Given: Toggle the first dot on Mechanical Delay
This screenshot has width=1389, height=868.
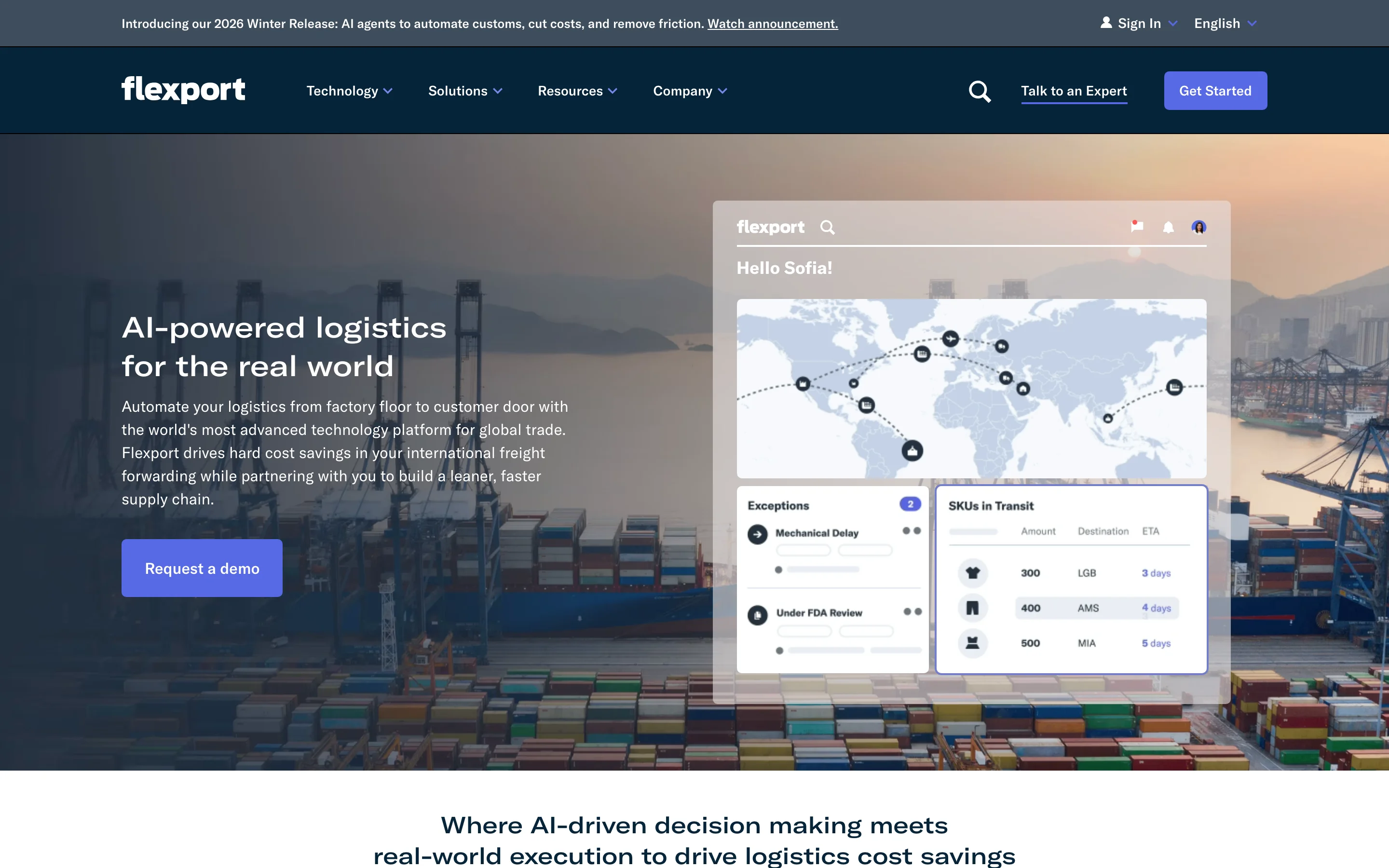Looking at the screenshot, I should tap(907, 531).
